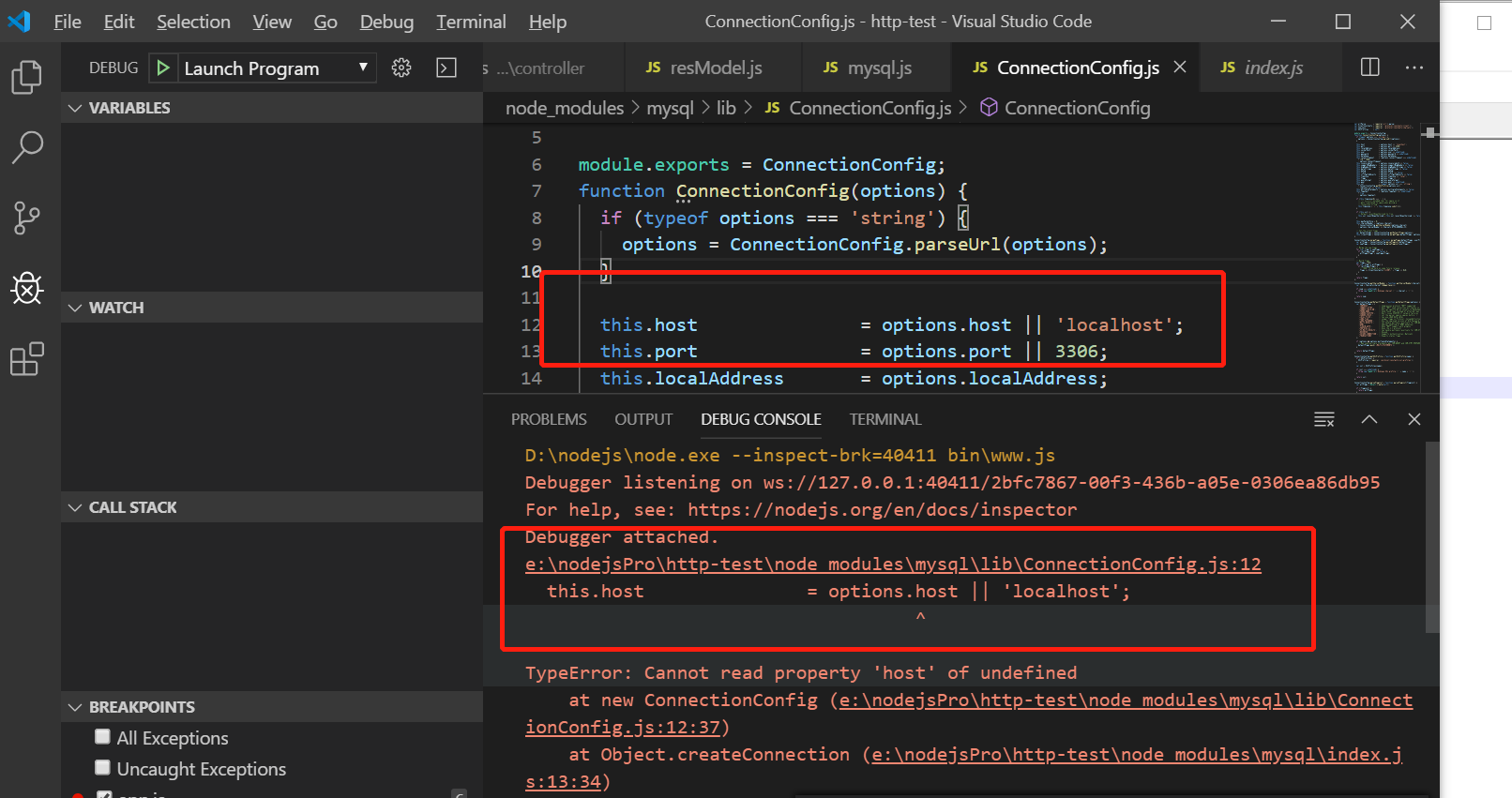The height and width of the screenshot is (798, 1512).
Task: Open mysql breadcrumb segment
Action: [670, 108]
